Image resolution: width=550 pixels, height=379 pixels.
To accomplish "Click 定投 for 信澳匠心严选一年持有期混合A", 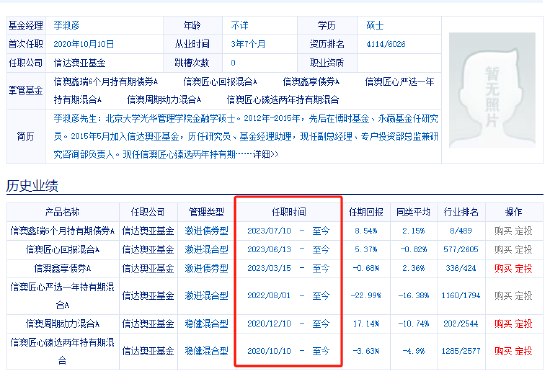I will pos(523,296).
